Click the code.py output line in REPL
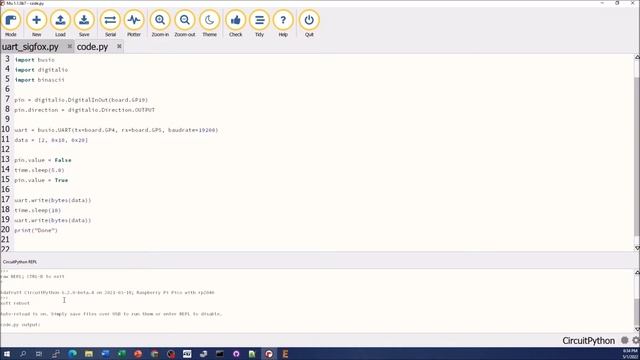The width and height of the screenshot is (640, 360). coord(20,324)
